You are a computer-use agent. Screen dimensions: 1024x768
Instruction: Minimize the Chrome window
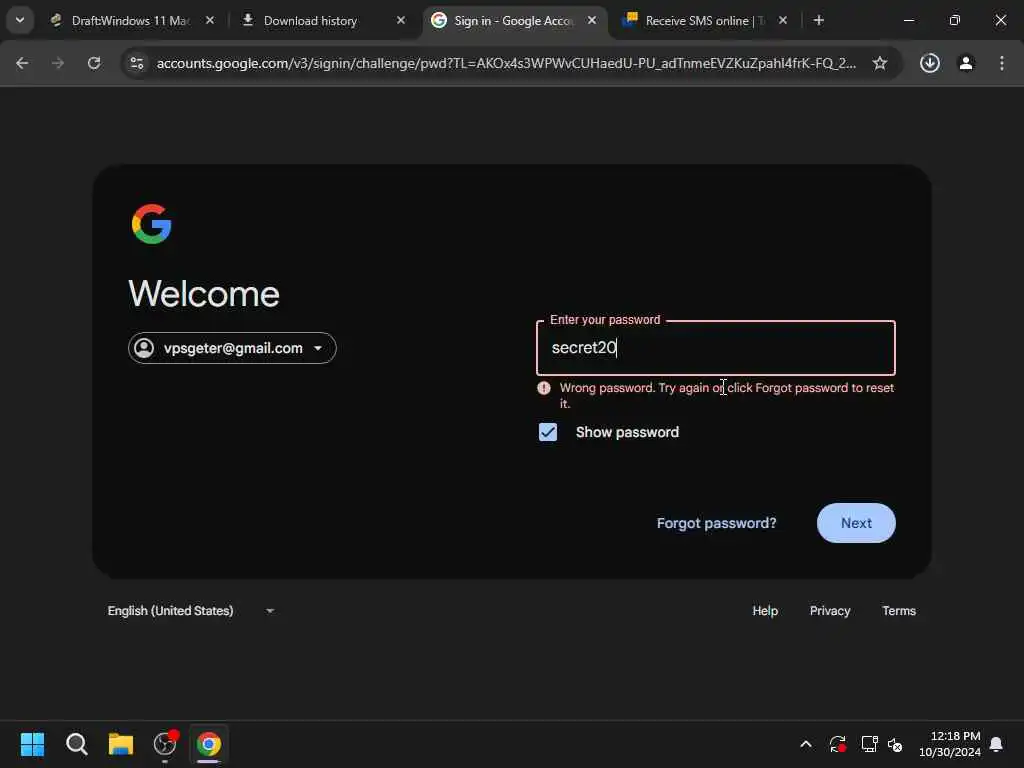tap(908, 20)
